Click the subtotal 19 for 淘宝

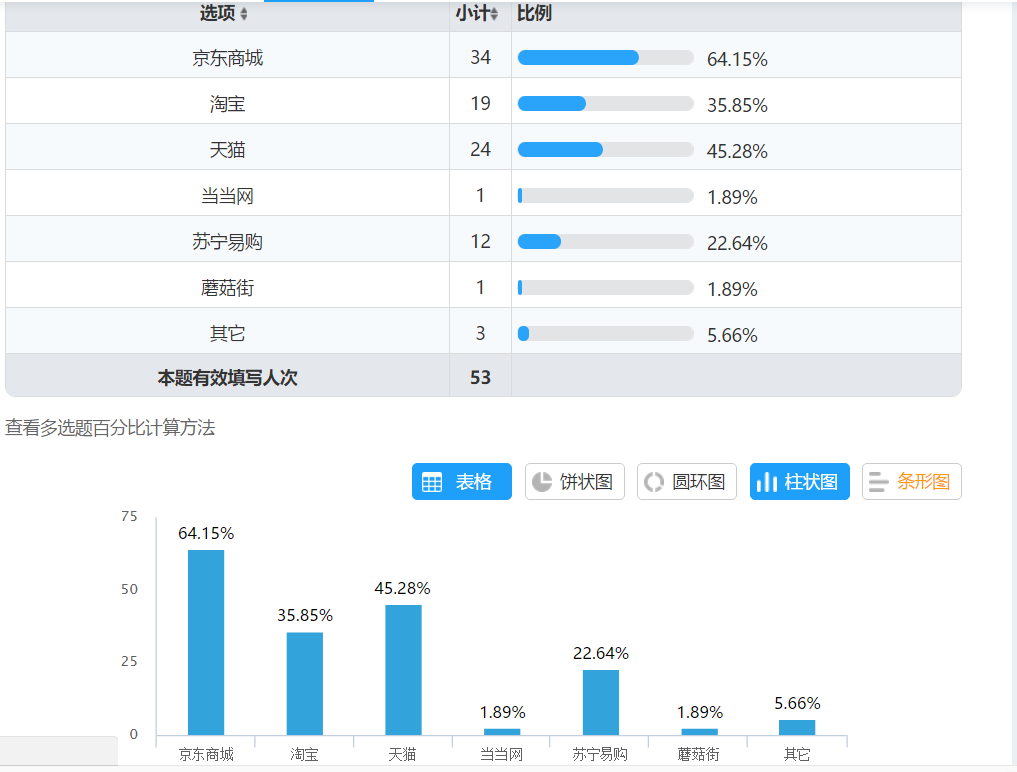pos(480,103)
